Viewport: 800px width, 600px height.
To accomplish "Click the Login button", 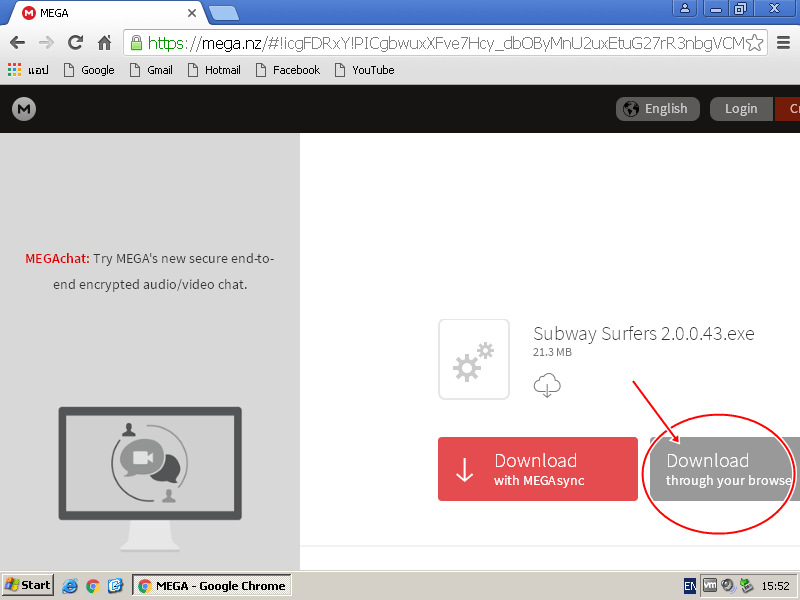I will [x=741, y=109].
